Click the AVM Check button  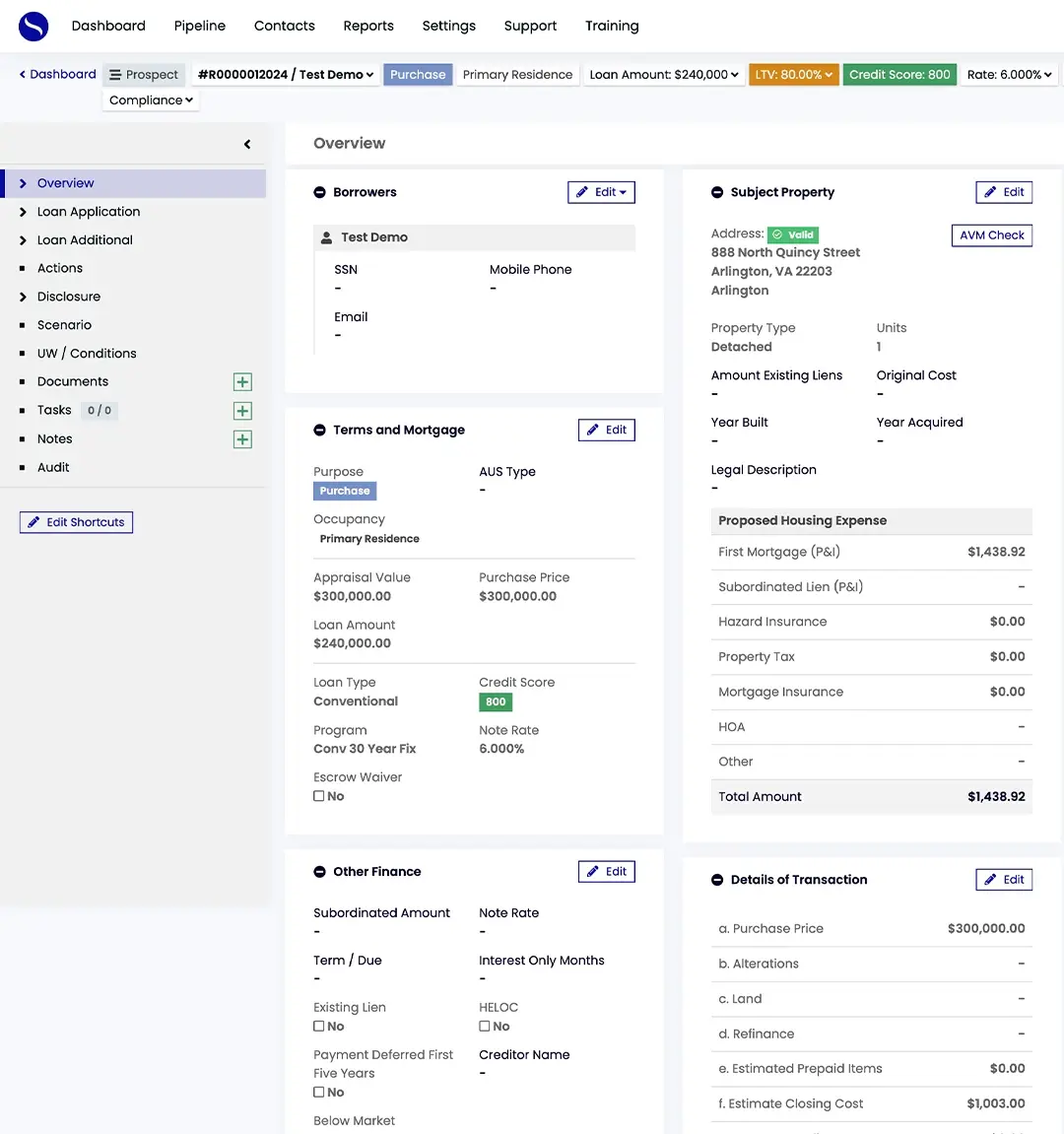(991, 235)
